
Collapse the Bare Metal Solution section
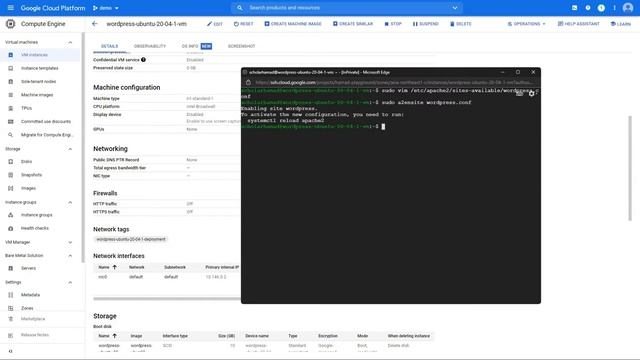[x=70, y=256]
